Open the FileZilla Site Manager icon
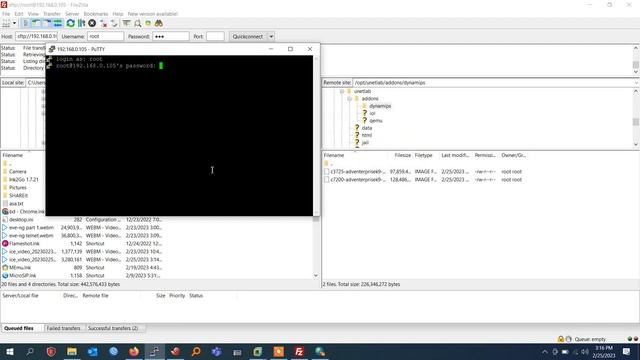The height and width of the screenshot is (360, 640). [x=7, y=23]
